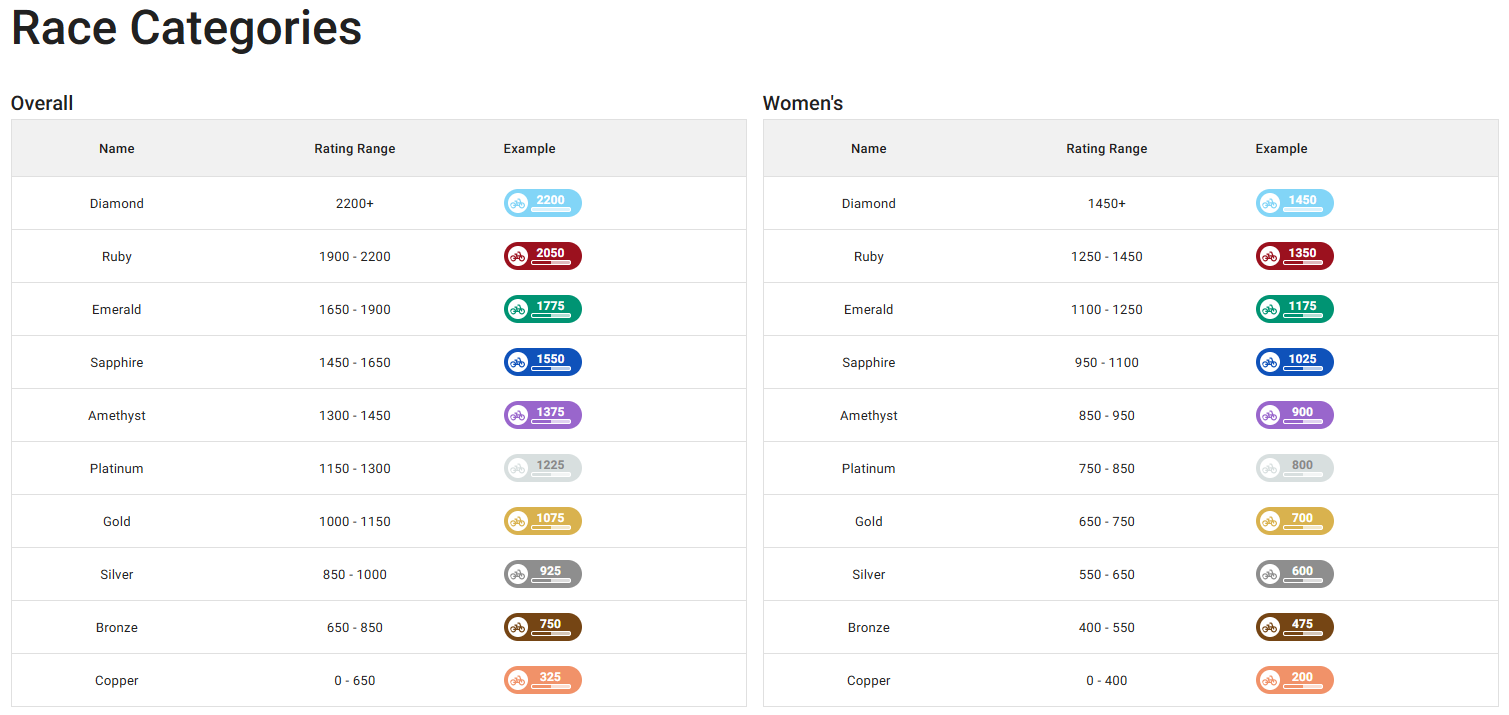Click the Women's Diamond 1450 badge

tap(1294, 203)
